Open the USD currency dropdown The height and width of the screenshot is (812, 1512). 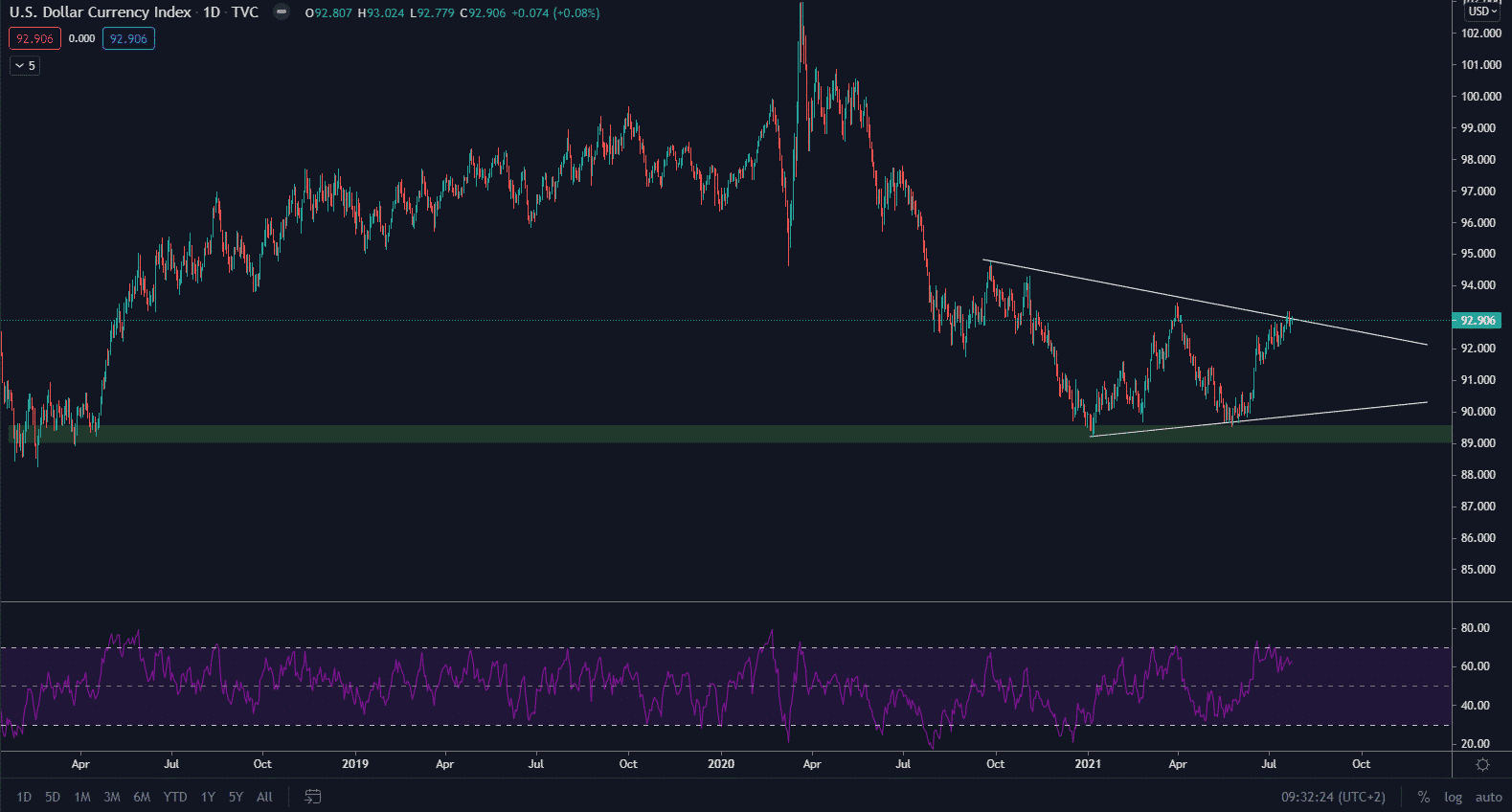point(1483,11)
